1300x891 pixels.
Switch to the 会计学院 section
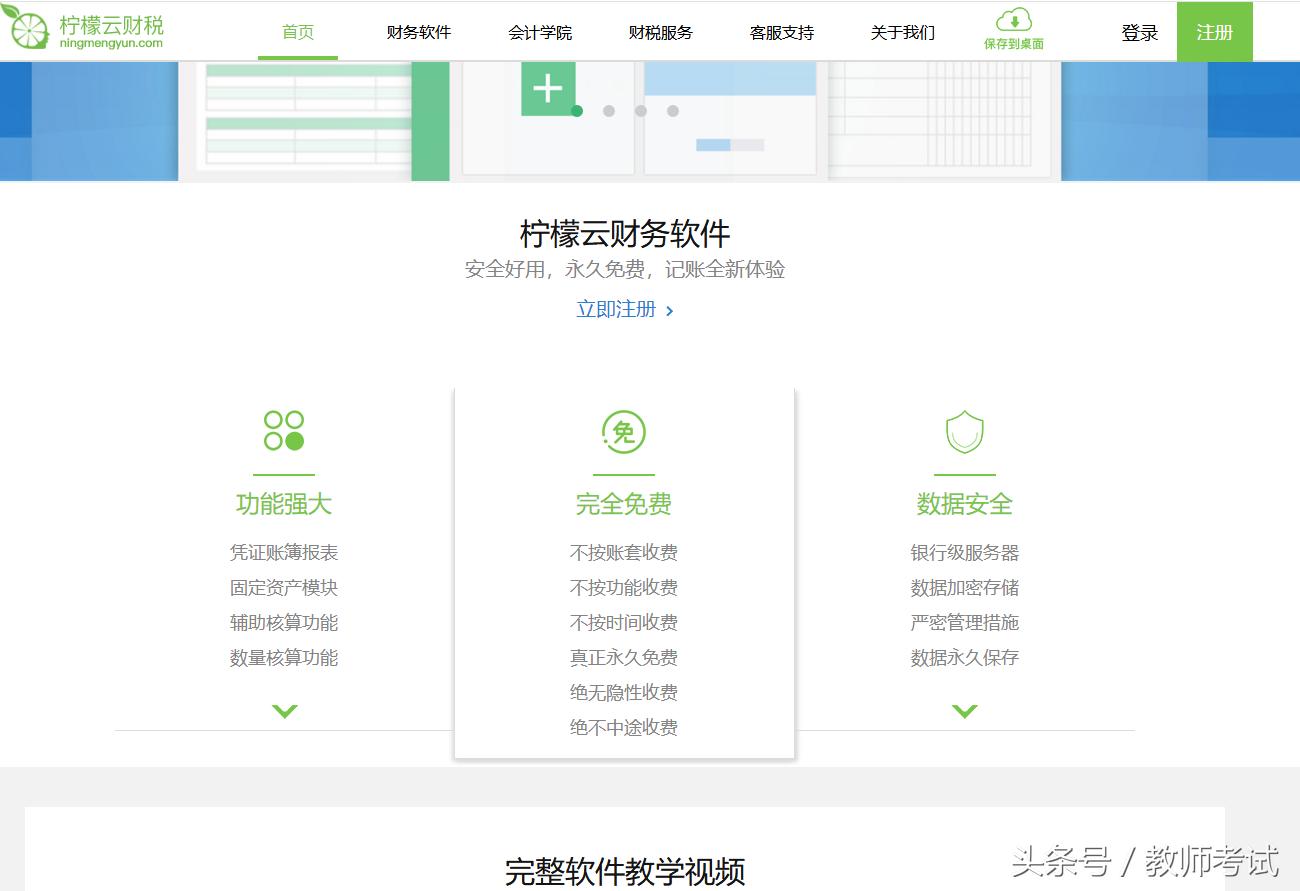[540, 31]
